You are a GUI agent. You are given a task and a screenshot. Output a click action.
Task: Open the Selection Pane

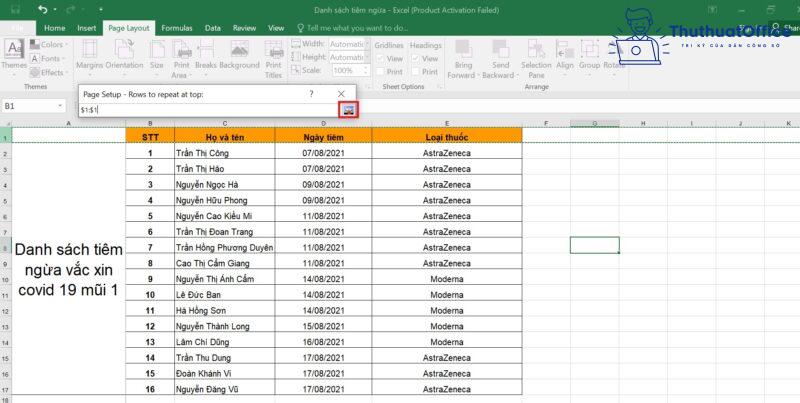536,59
